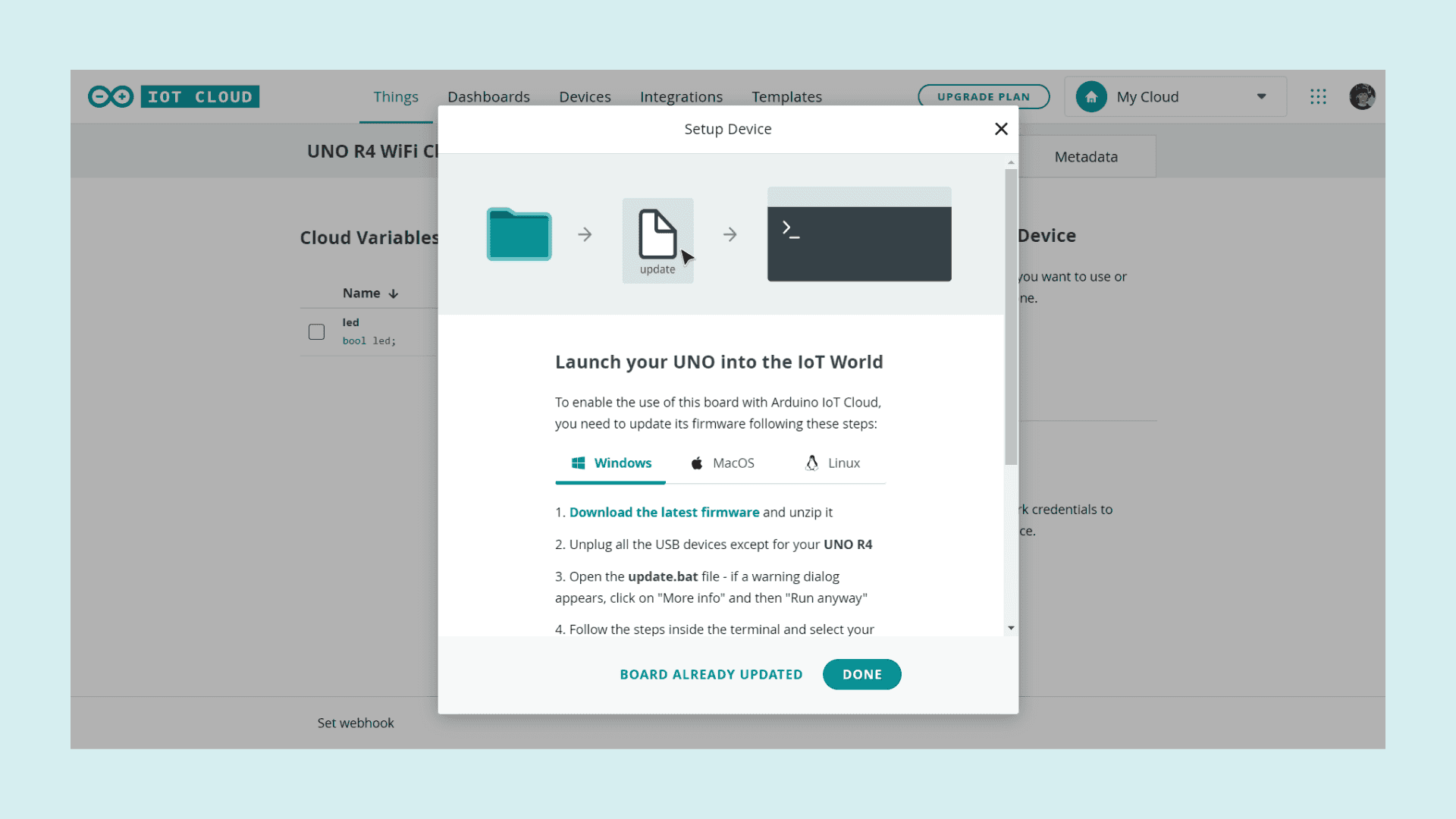Expand the My Cloud dropdown arrow
The image size is (1456, 819).
1261,96
